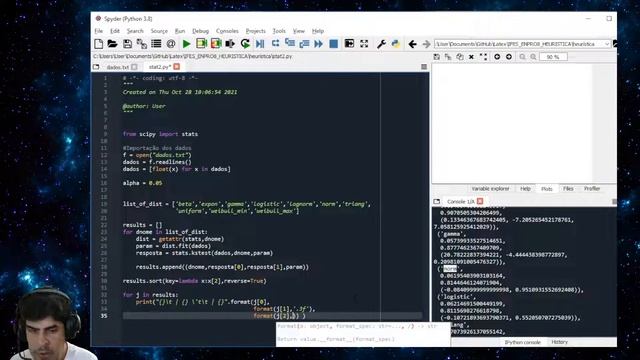Remove plot with the X icon

pos(471,57)
